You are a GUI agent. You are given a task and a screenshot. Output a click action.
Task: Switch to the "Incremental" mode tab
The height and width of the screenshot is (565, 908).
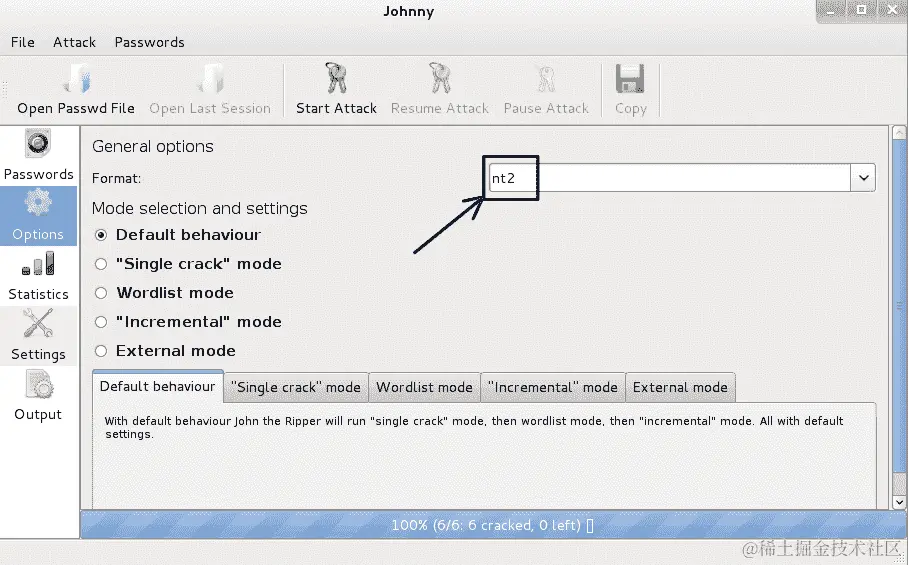pyautogui.click(x=553, y=387)
